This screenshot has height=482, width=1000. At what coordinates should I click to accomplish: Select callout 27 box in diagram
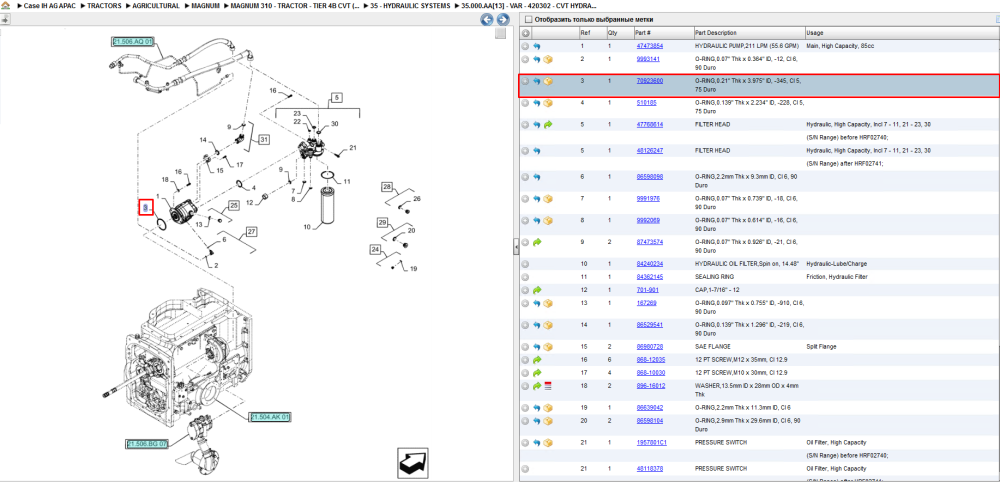tap(251, 231)
